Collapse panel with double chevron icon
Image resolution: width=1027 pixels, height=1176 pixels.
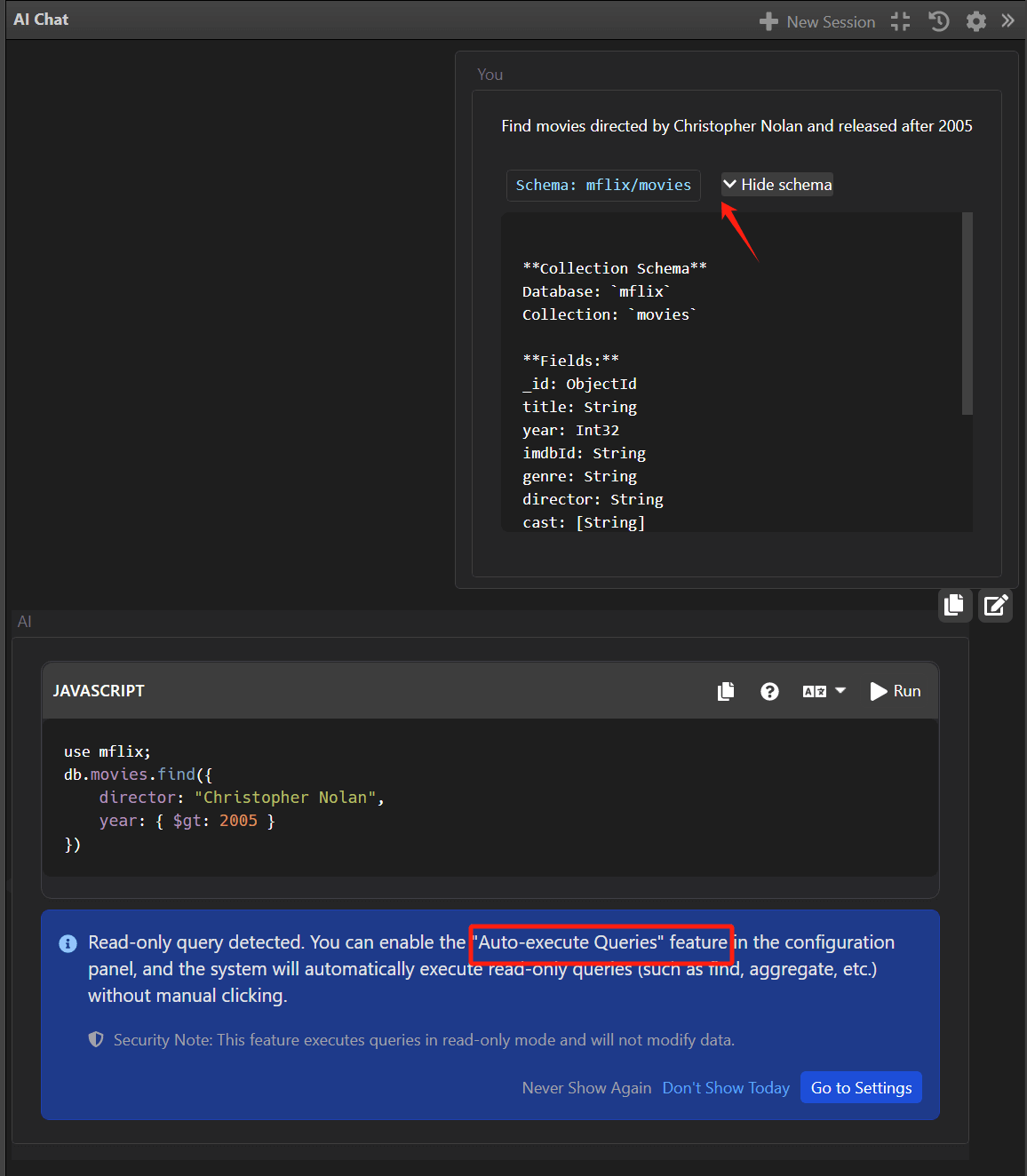coord(1007,20)
